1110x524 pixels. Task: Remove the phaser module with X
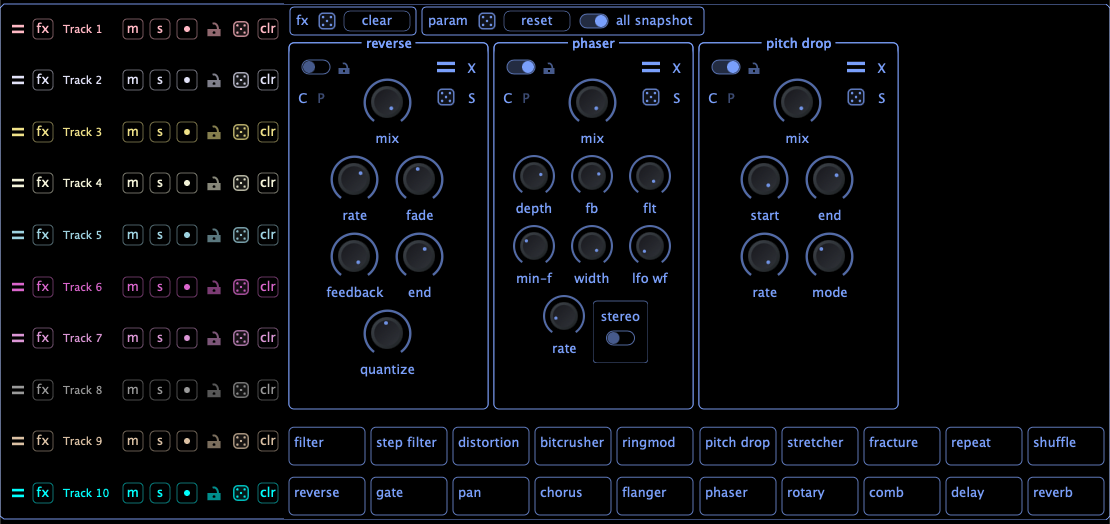pos(677,68)
